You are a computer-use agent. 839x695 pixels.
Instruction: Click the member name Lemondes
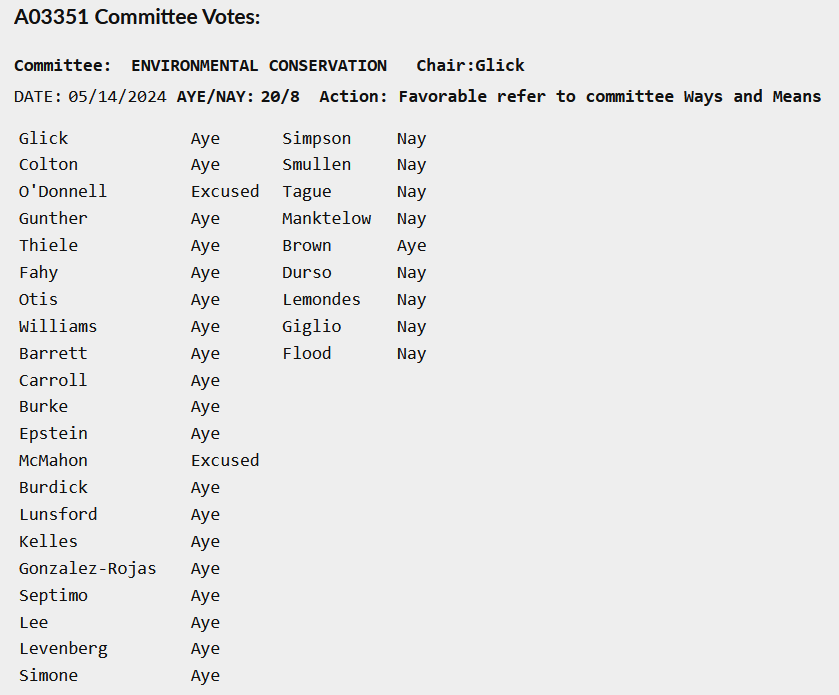(322, 300)
